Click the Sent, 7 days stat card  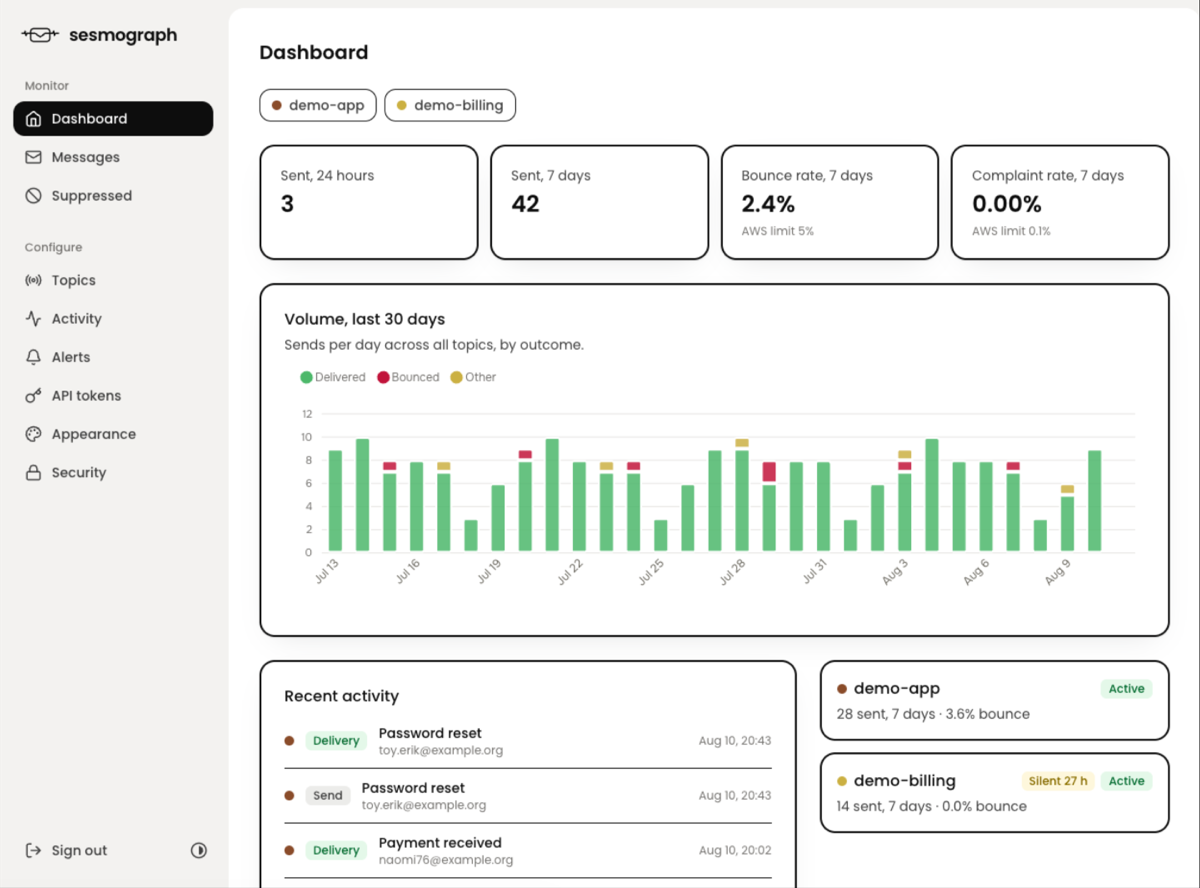click(599, 202)
